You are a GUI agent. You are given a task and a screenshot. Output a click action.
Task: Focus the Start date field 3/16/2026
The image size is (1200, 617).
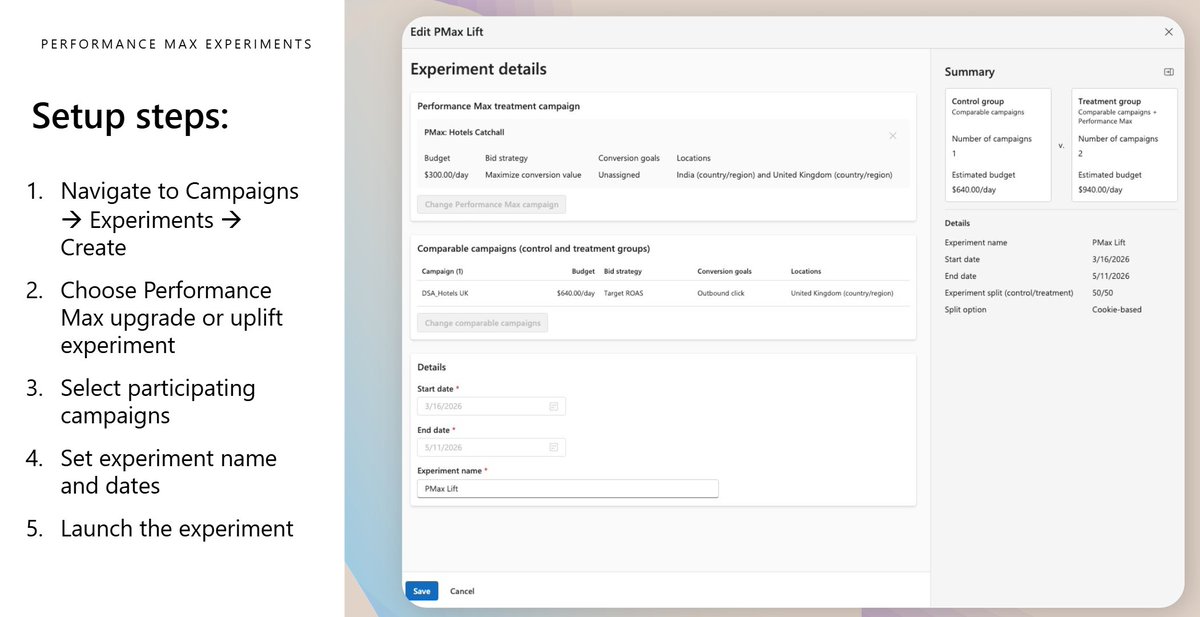(x=491, y=407)
